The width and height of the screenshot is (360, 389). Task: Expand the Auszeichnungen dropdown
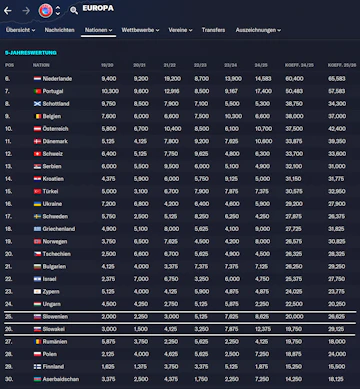pos(258,30)
